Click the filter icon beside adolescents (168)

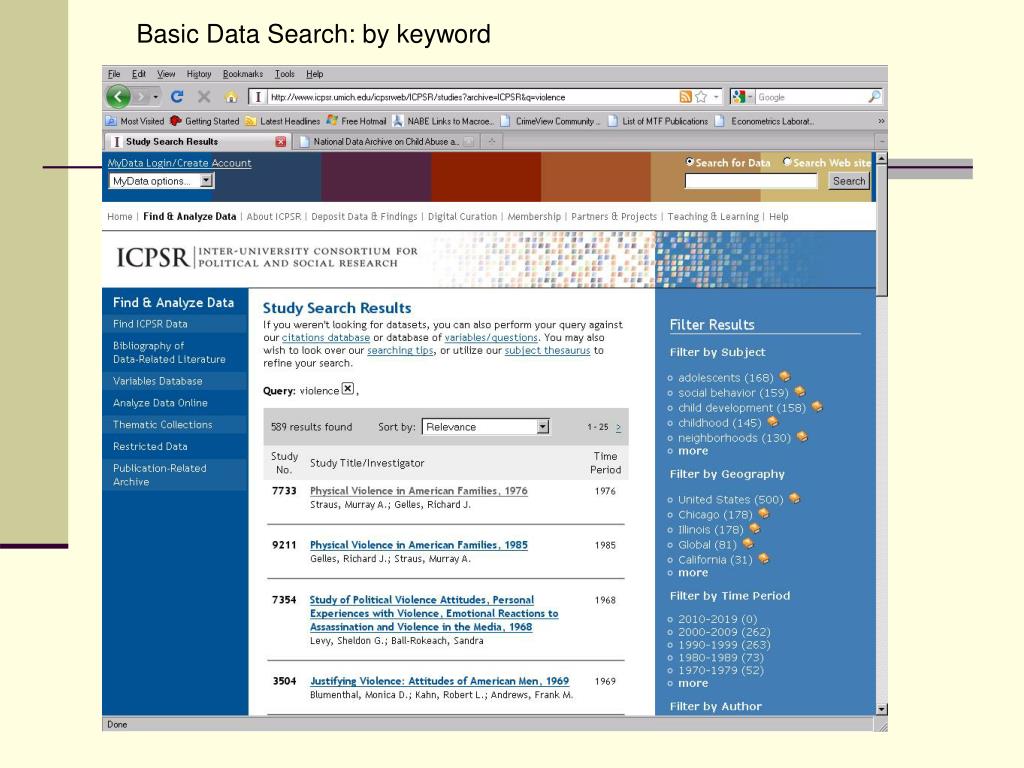click(785, 376)
